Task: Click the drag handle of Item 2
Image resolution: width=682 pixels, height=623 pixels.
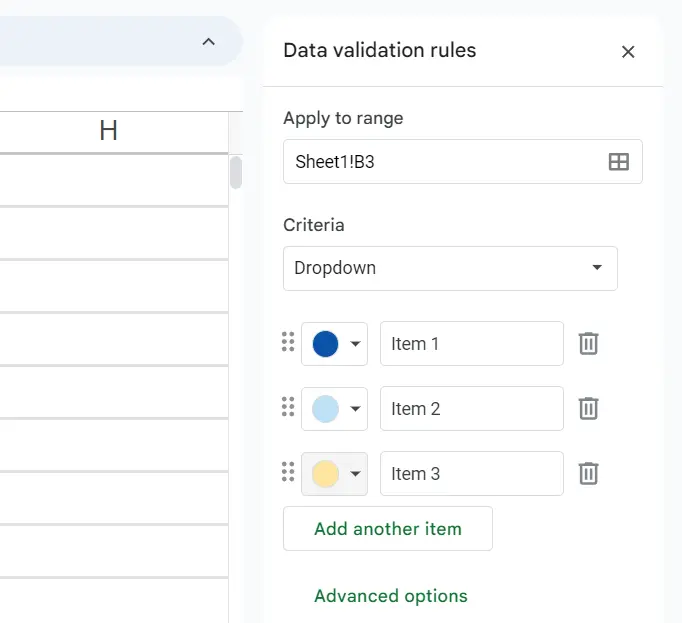Action: click(x=288, y=407)
